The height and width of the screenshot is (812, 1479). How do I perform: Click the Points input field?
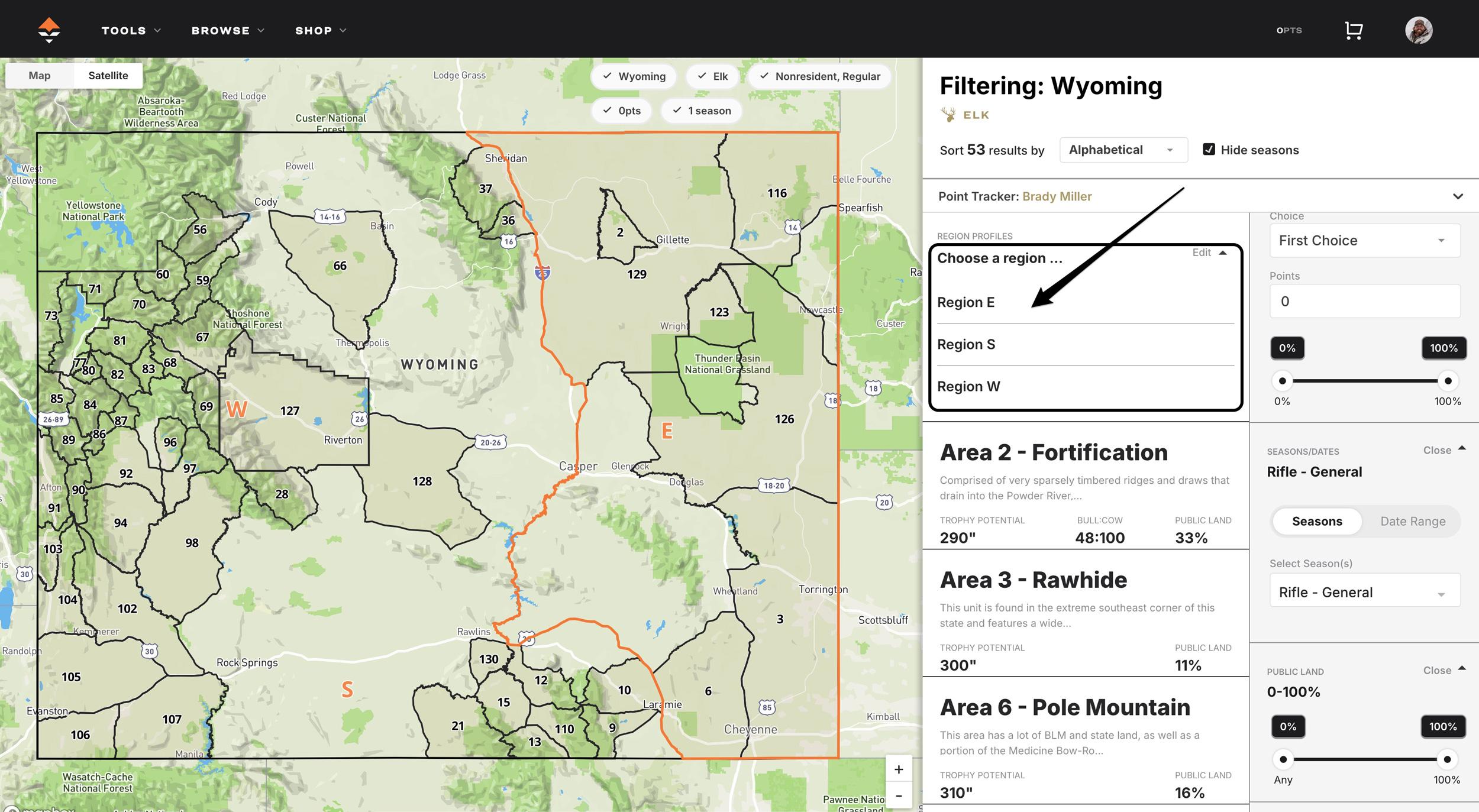1364,301
